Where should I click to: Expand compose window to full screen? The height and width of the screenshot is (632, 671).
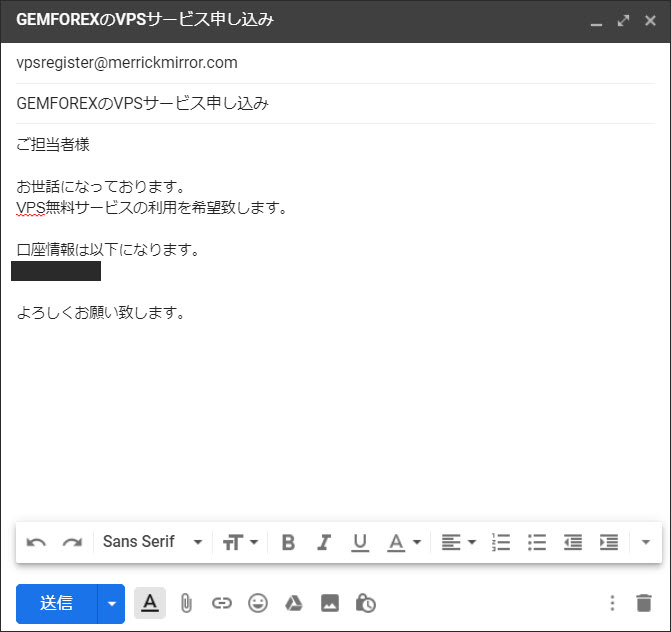(623, 21)
